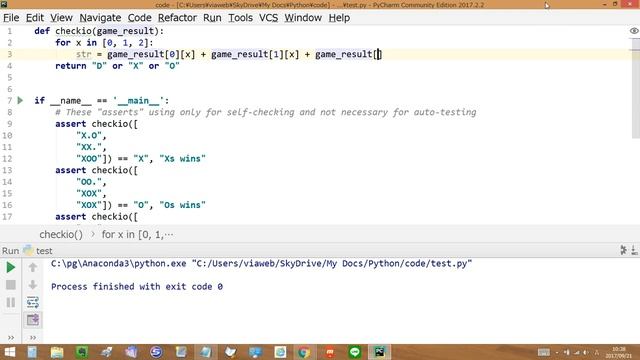Open the Window menu
Image resolution: width=640 pixels, height=360 pixels.
coord(303,18)
